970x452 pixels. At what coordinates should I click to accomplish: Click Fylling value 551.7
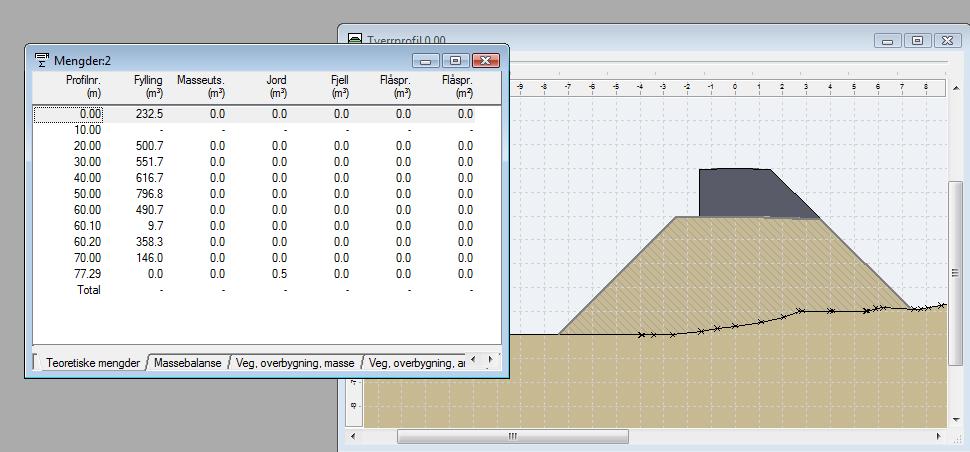click(150, 162)
